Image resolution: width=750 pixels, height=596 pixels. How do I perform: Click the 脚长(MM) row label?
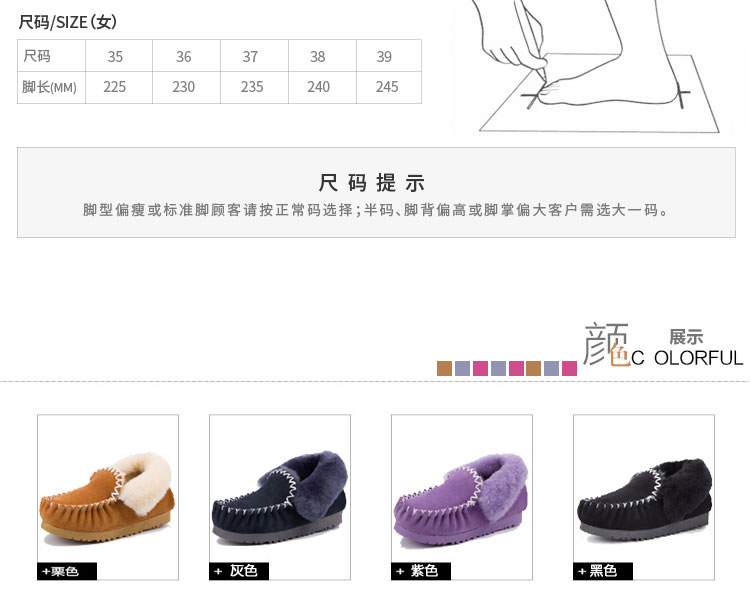click(x=51, y=88)
